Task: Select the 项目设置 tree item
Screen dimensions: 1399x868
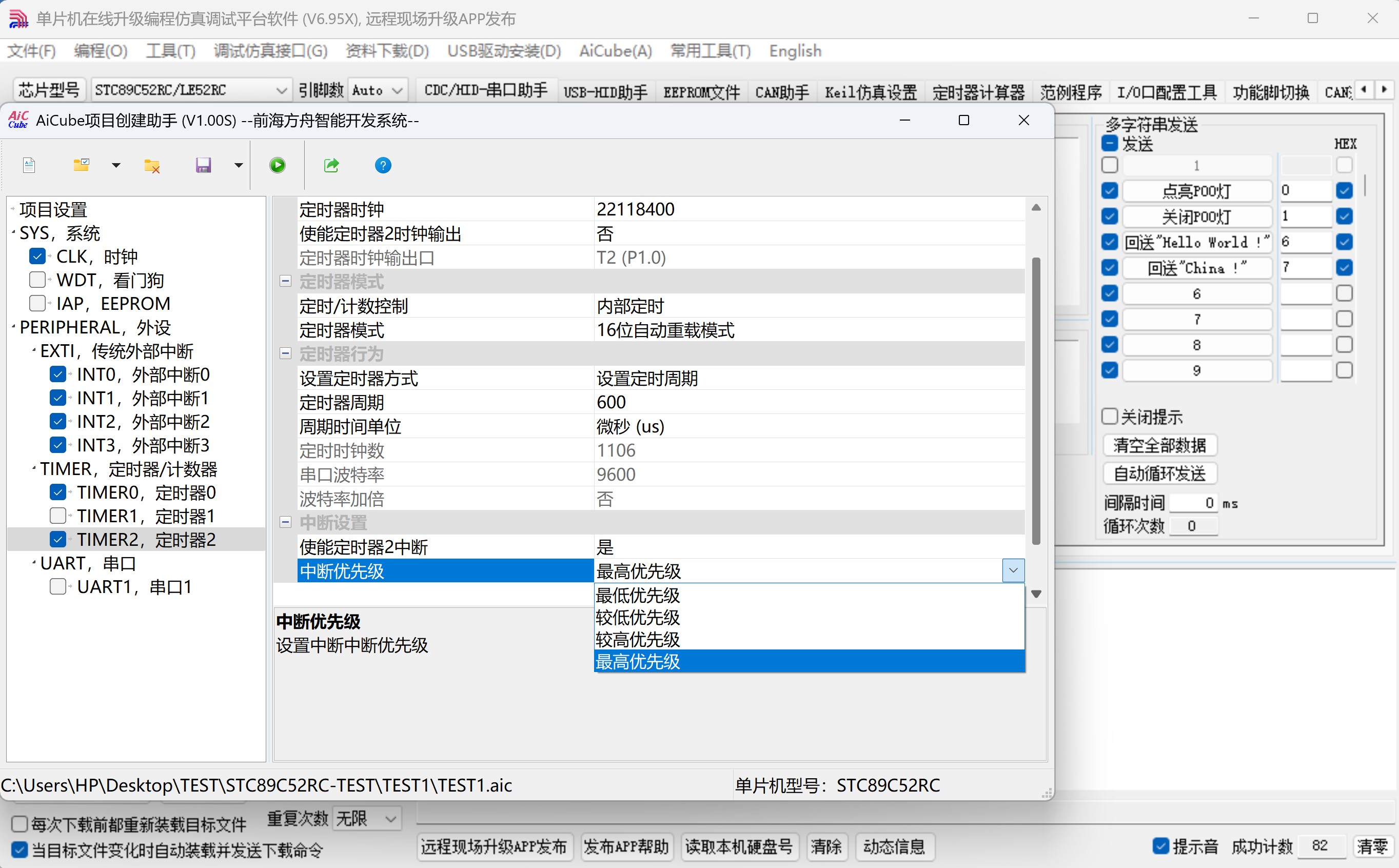Action: point(53,209)
